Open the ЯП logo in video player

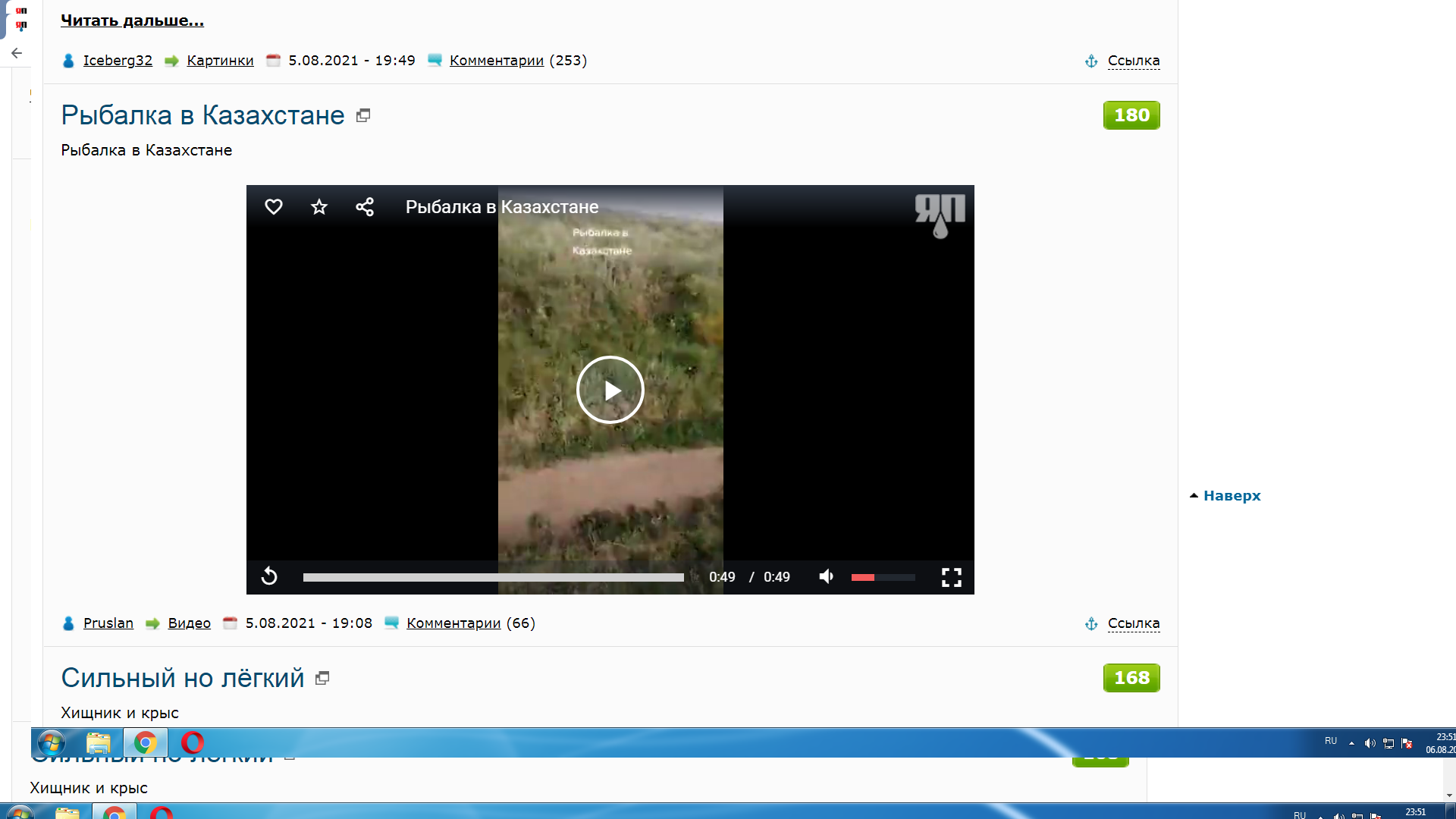click(940, 215)
